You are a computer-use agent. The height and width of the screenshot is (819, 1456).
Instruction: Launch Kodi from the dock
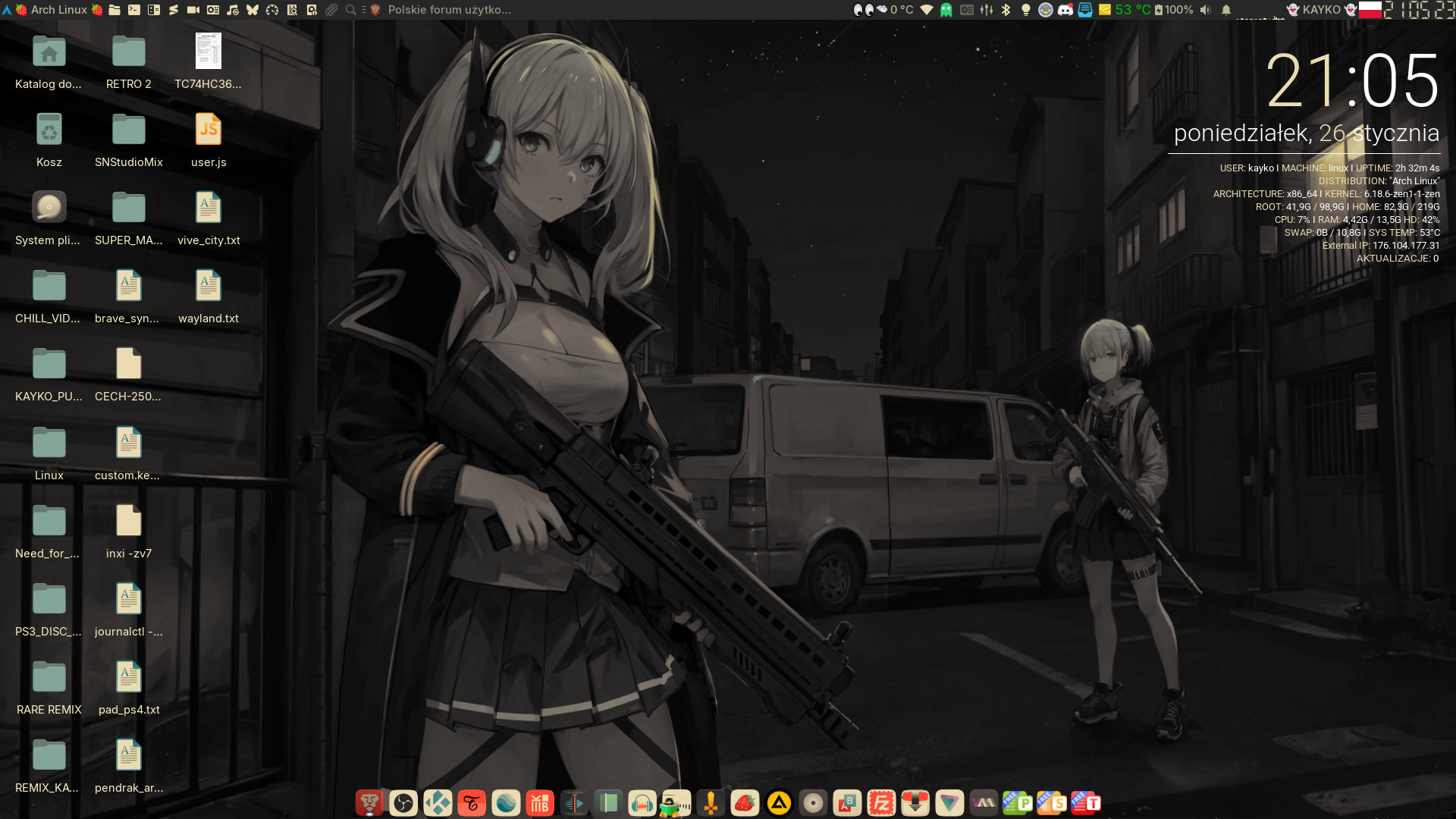(438, 802)
